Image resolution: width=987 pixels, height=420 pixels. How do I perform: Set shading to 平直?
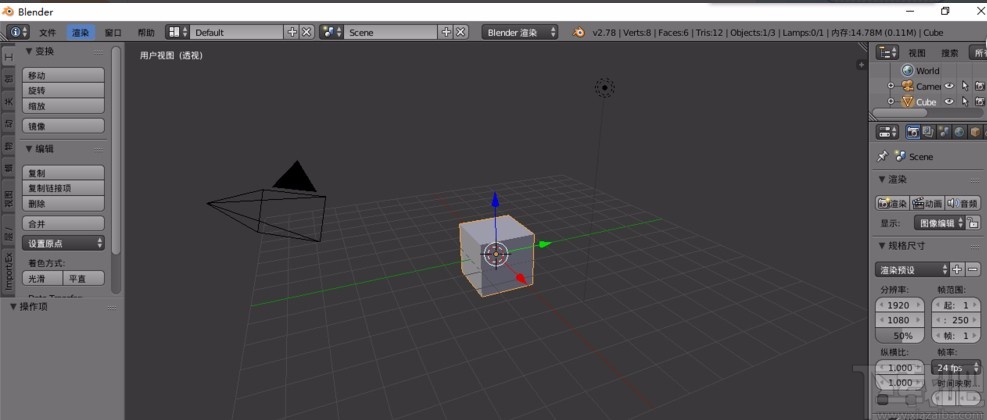pos(84,278)
